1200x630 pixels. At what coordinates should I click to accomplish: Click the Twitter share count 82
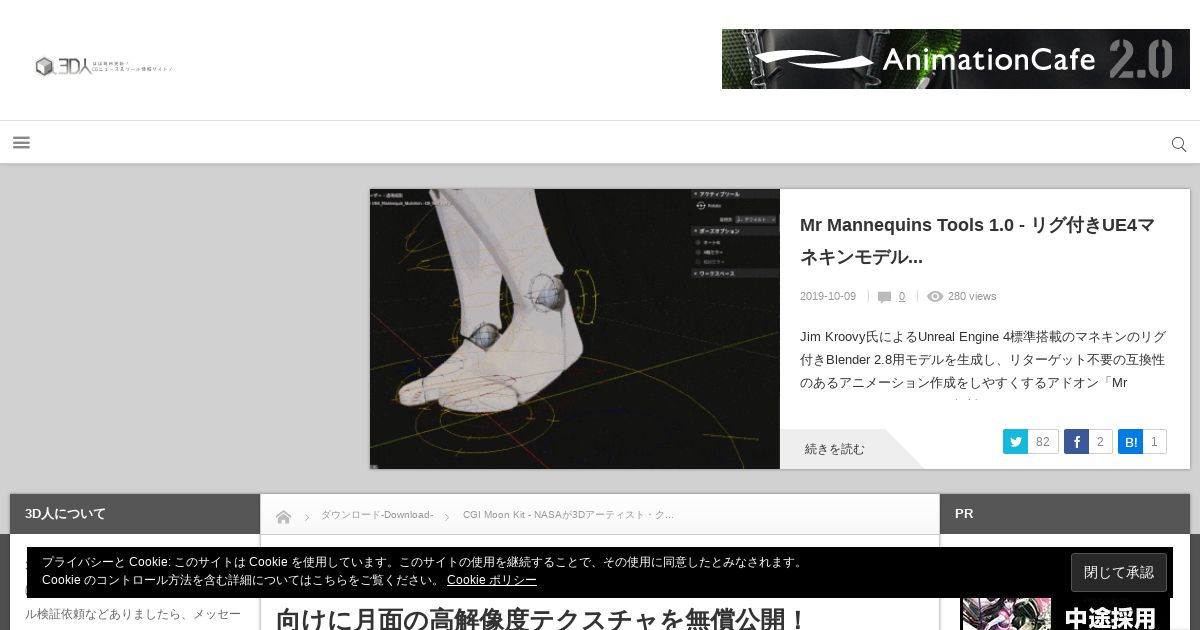[x=1043, y=442]
